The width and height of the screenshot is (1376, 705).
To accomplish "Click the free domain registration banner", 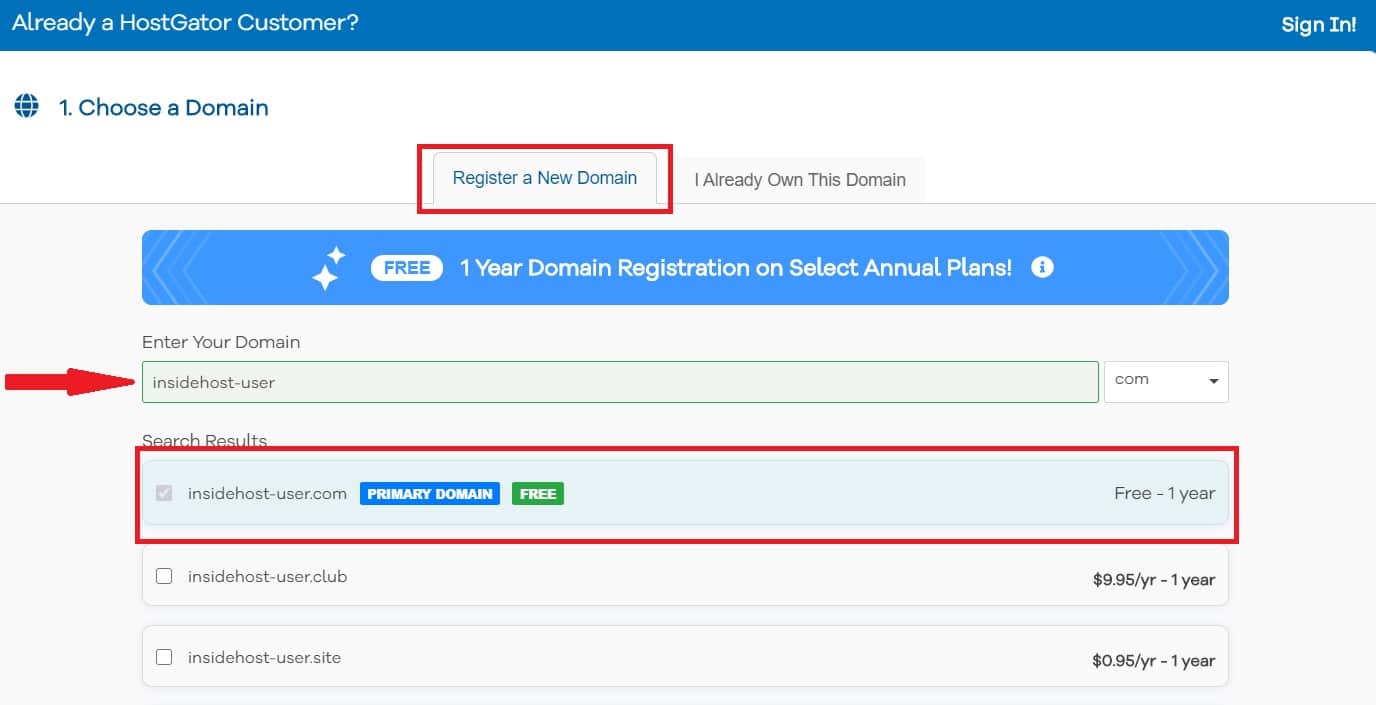I will coord(684,267).
